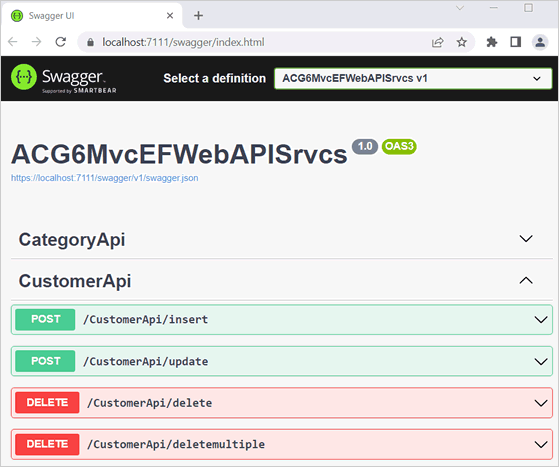Click the share page icon
Image resolution: width=559 pixels, height=467 pixels.
point(437,42)
